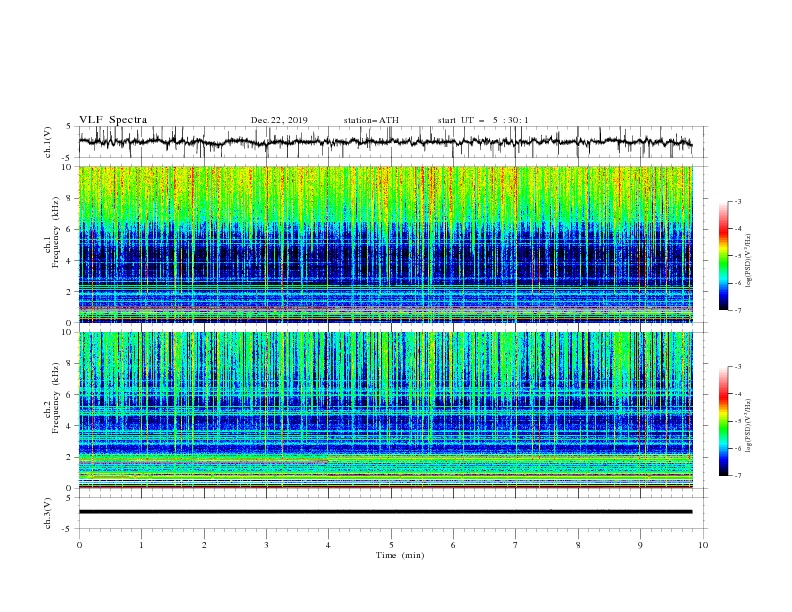This screenshot has height=612, width=792.
Task: Click the ch.2 colorbar 'log(PSD)(V²/Hz)' label
Action: [x=749, y=425]
